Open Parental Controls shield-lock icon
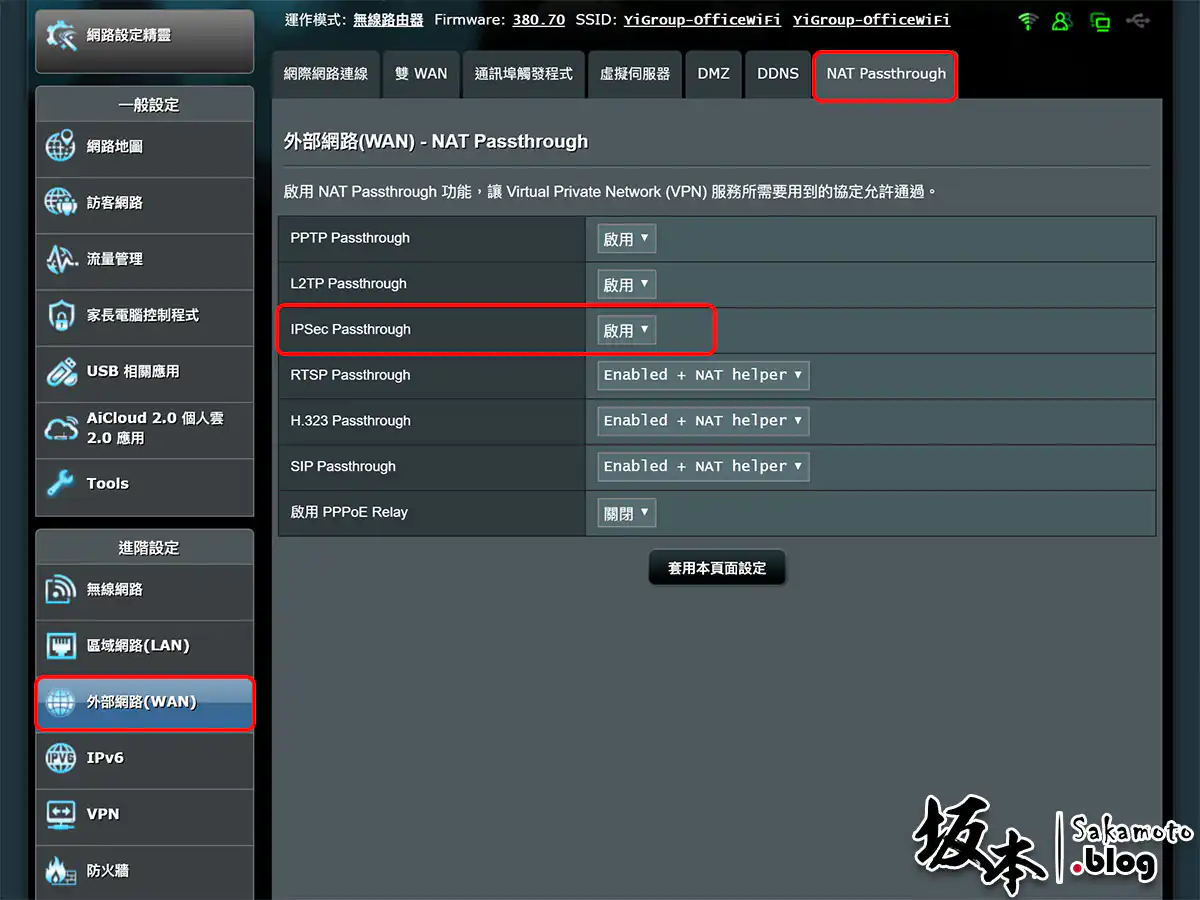The image size is (1200, 900). point(61,315)
